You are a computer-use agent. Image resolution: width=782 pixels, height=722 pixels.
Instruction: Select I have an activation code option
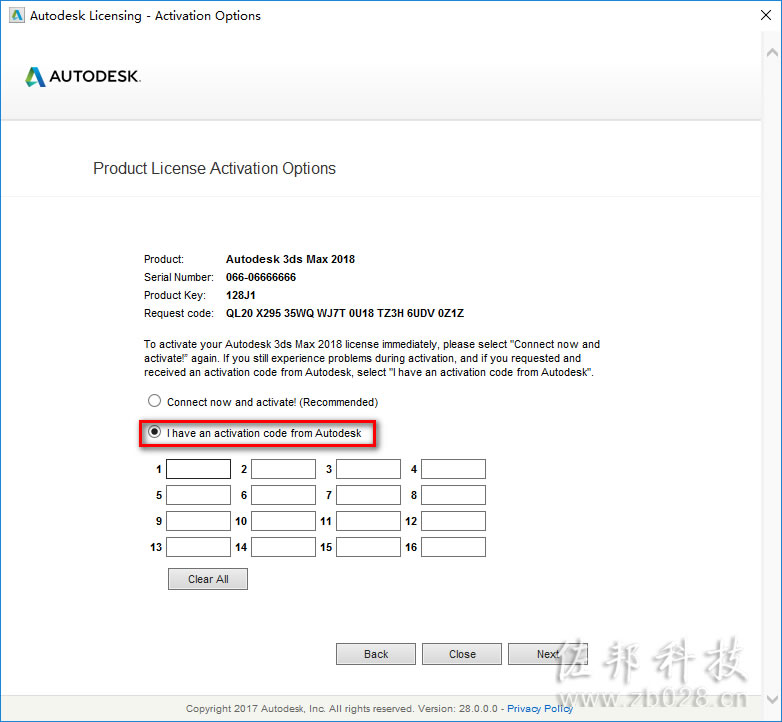coord(155,432)
